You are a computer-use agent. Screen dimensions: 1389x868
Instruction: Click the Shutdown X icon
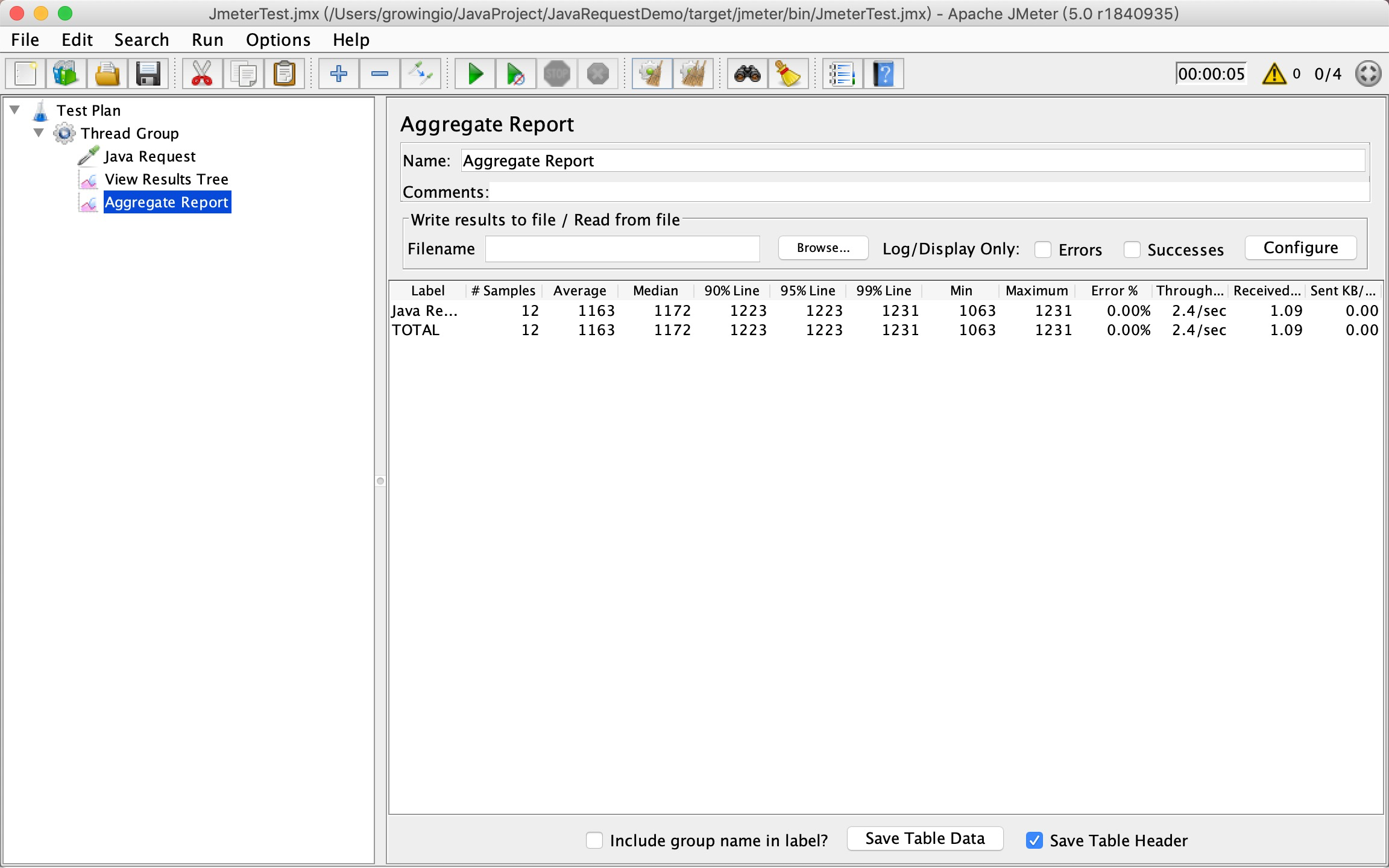(x=597, y=74)
